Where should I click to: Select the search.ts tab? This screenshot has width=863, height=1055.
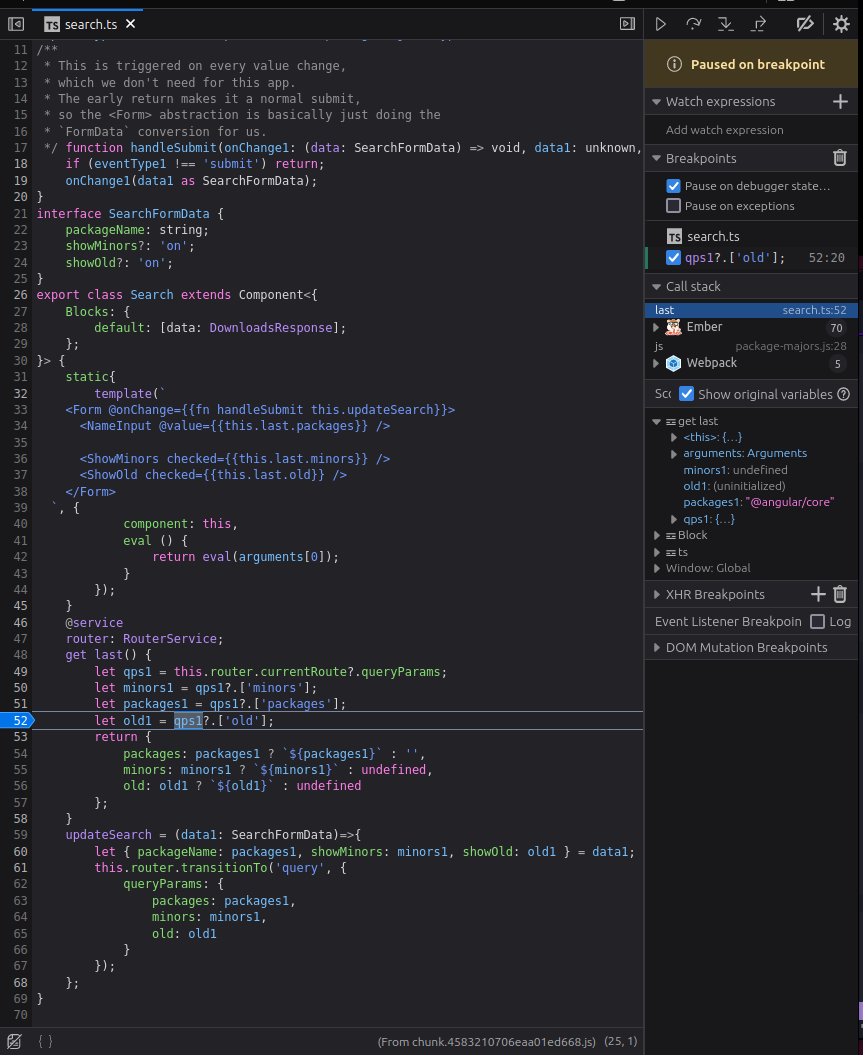tap(90, 23)
